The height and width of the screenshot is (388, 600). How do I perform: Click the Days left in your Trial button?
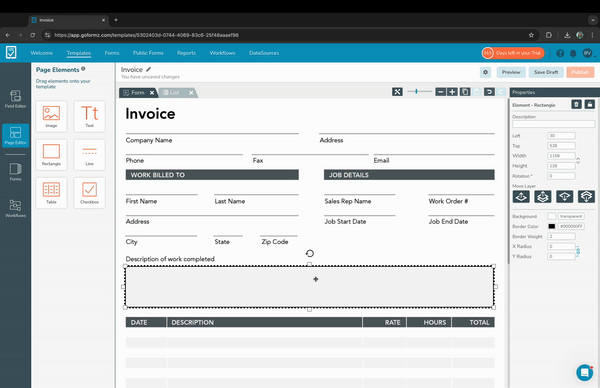pyautogui.click(x=513, y=53)
